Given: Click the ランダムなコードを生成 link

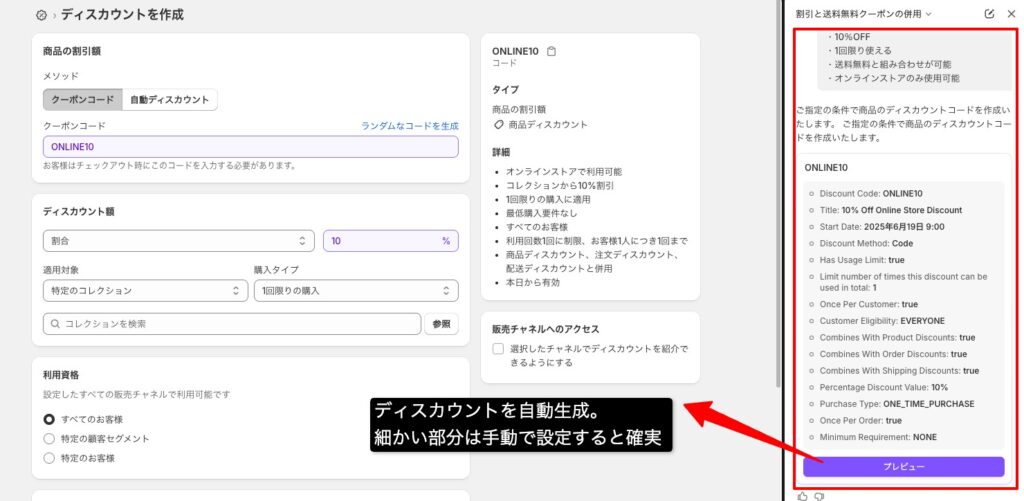Looking at the screenshot, I should [x=409, y=126].
